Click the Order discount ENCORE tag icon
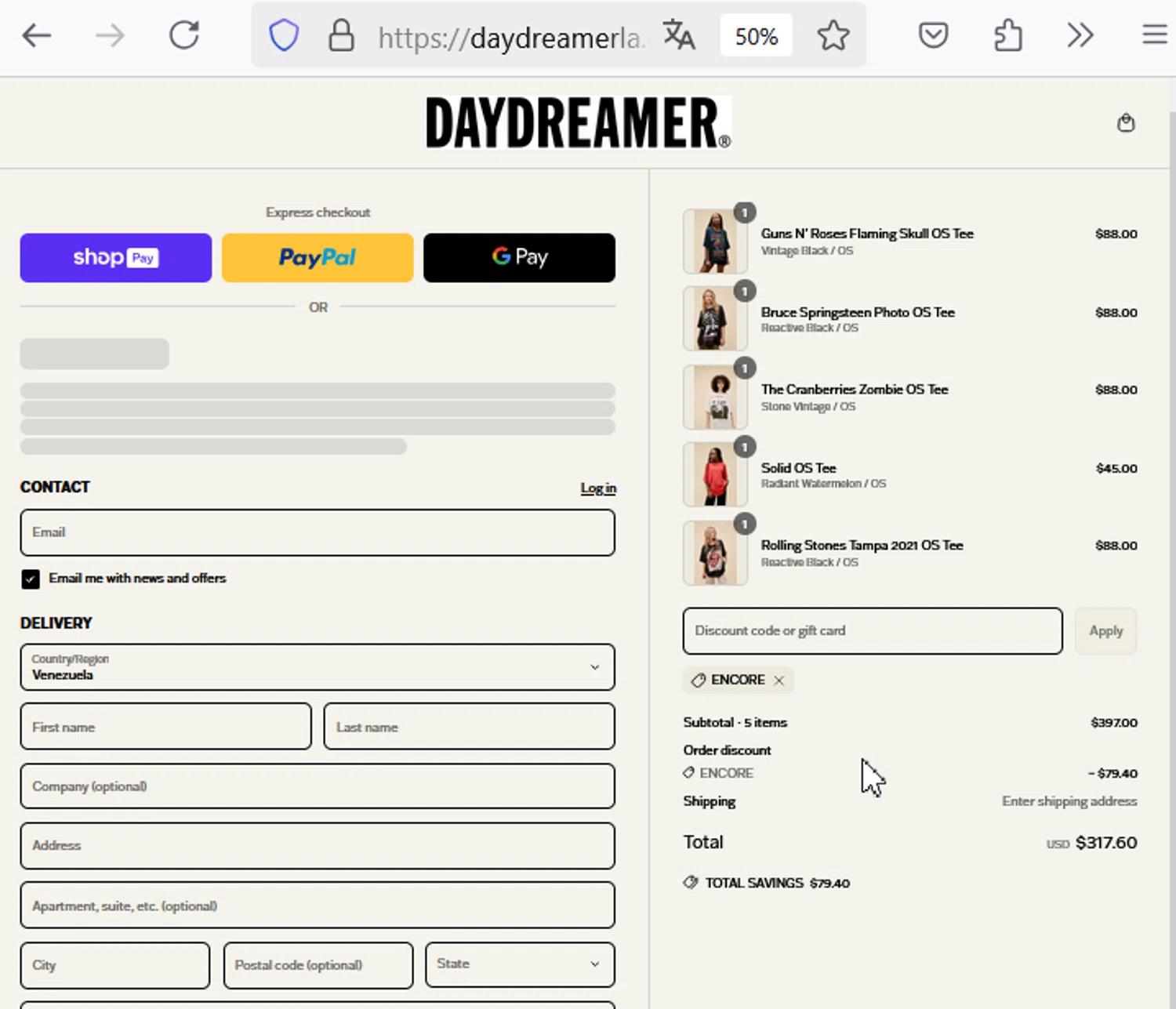1176x1009 pixels. 688,773
